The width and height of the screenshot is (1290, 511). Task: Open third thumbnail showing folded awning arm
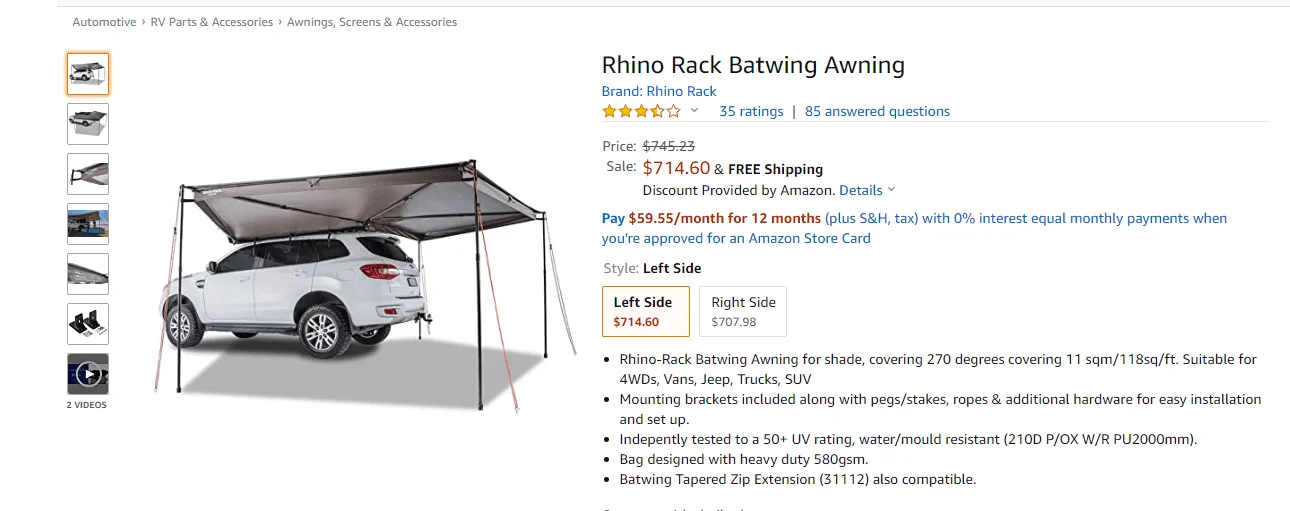[88, 174]
